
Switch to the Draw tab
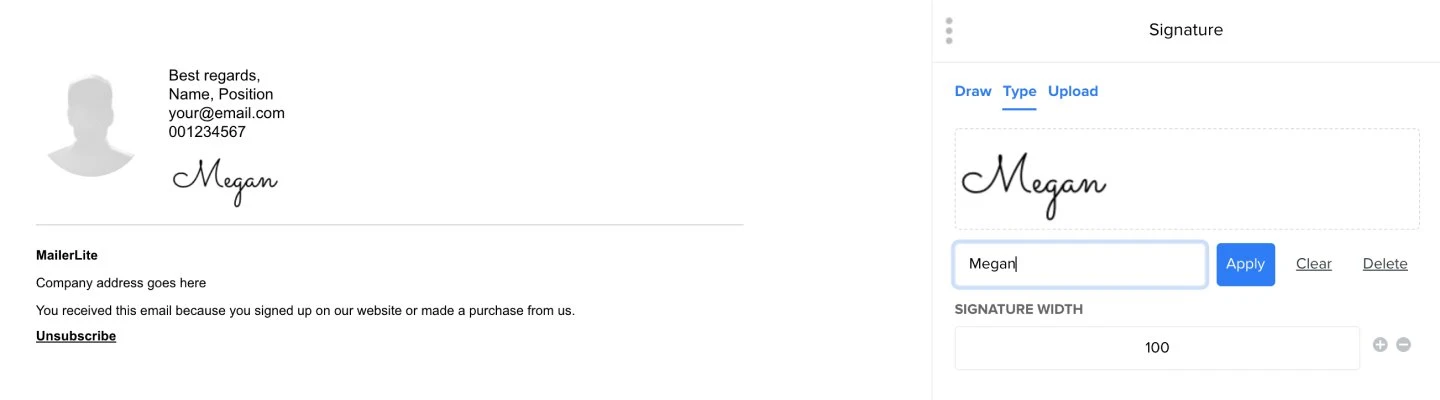coord(973,91)
